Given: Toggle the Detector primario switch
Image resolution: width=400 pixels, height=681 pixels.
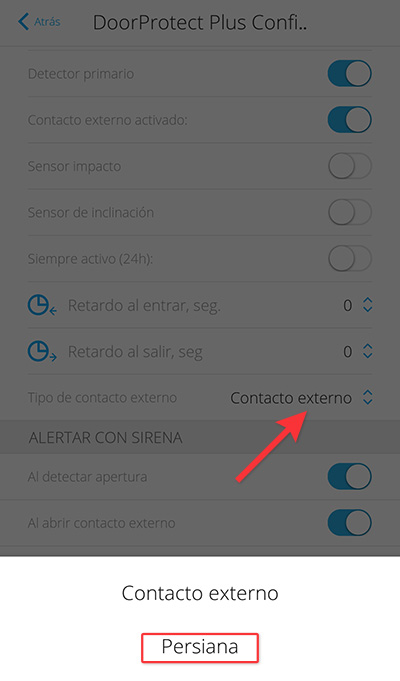Looking at the screenshot, I should pos(350,73).
